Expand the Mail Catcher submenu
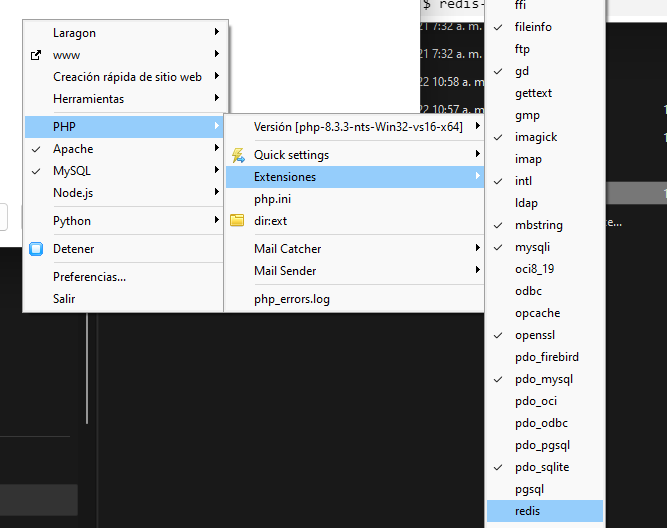 (x=355, y=249)
